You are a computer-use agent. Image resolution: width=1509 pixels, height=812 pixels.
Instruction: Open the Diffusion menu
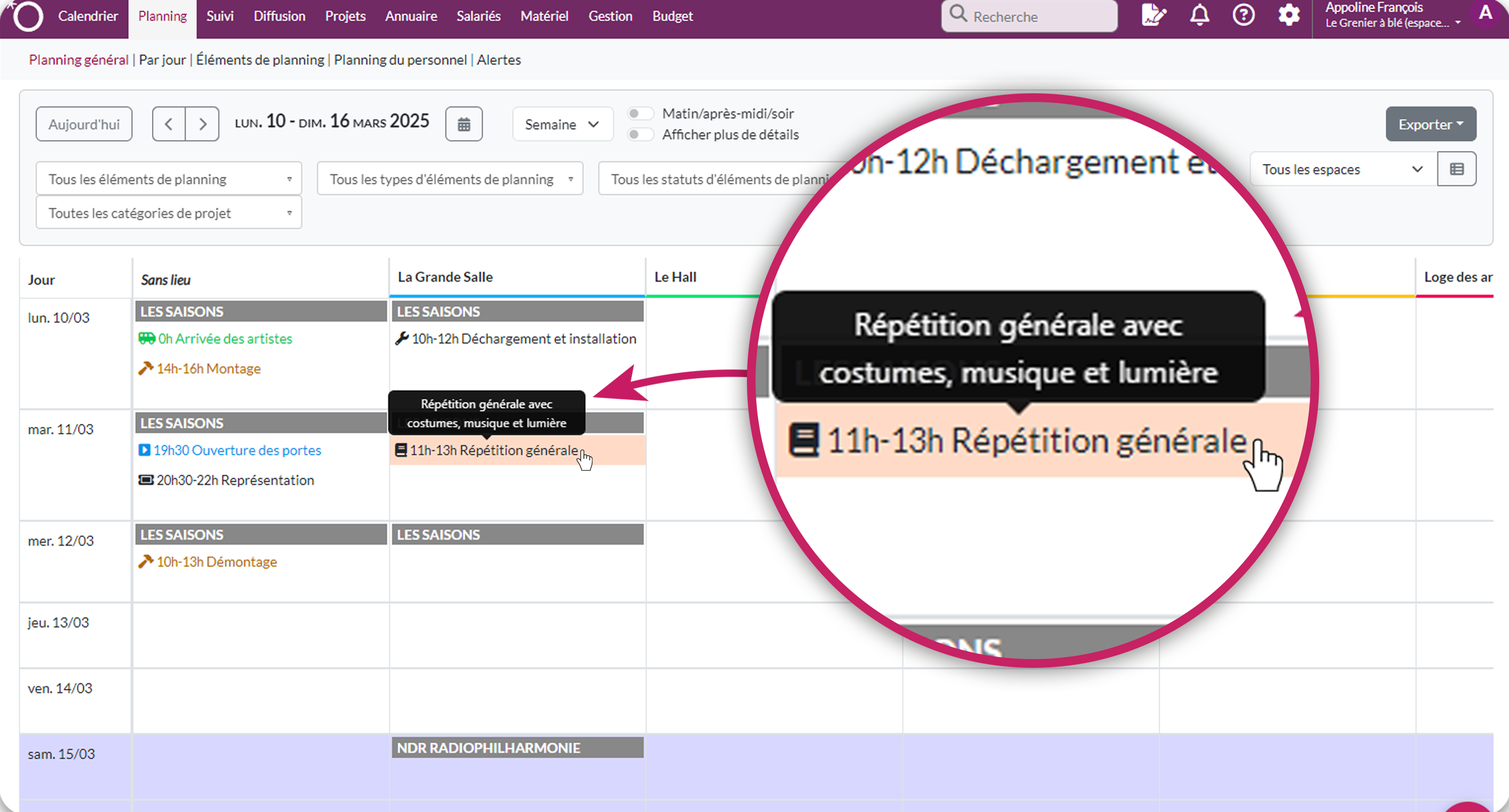point(280,16)
